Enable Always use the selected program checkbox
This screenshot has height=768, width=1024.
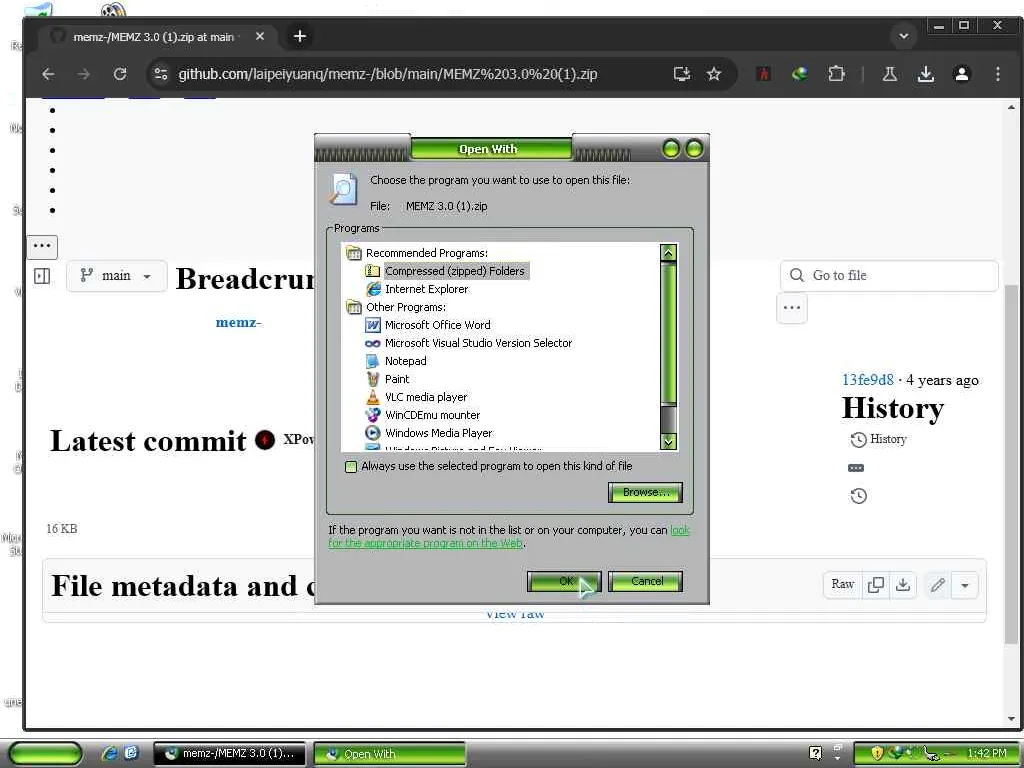tap(351, 466)
